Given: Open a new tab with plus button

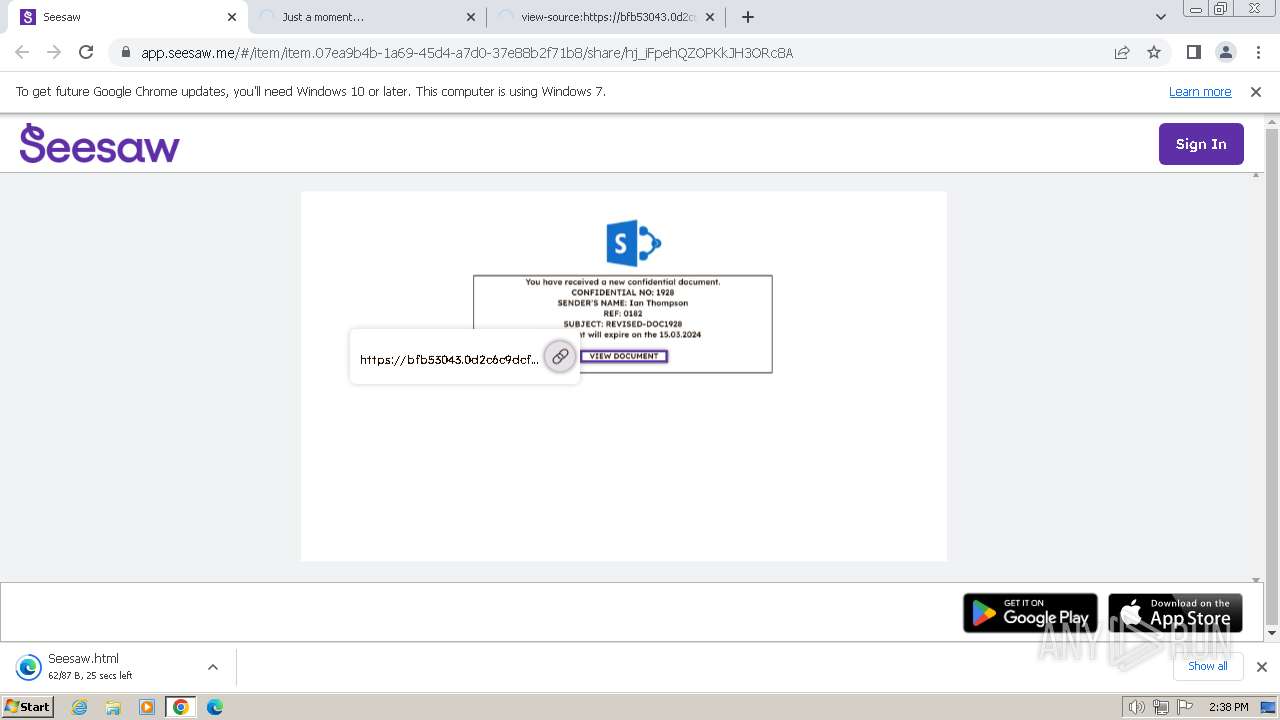Looking at the screenshot, I should click(747, 17).
